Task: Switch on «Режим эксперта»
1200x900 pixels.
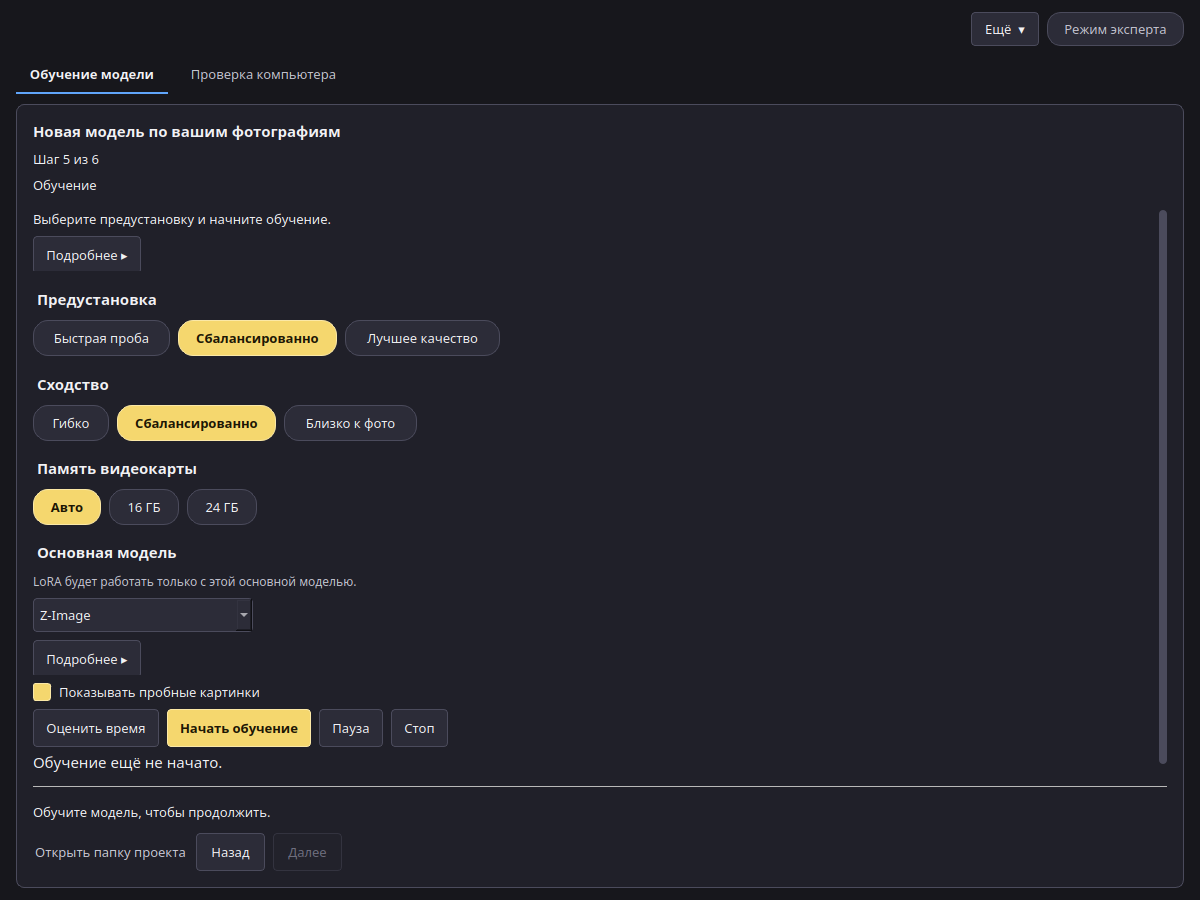Action: [x=1115, y=29]
